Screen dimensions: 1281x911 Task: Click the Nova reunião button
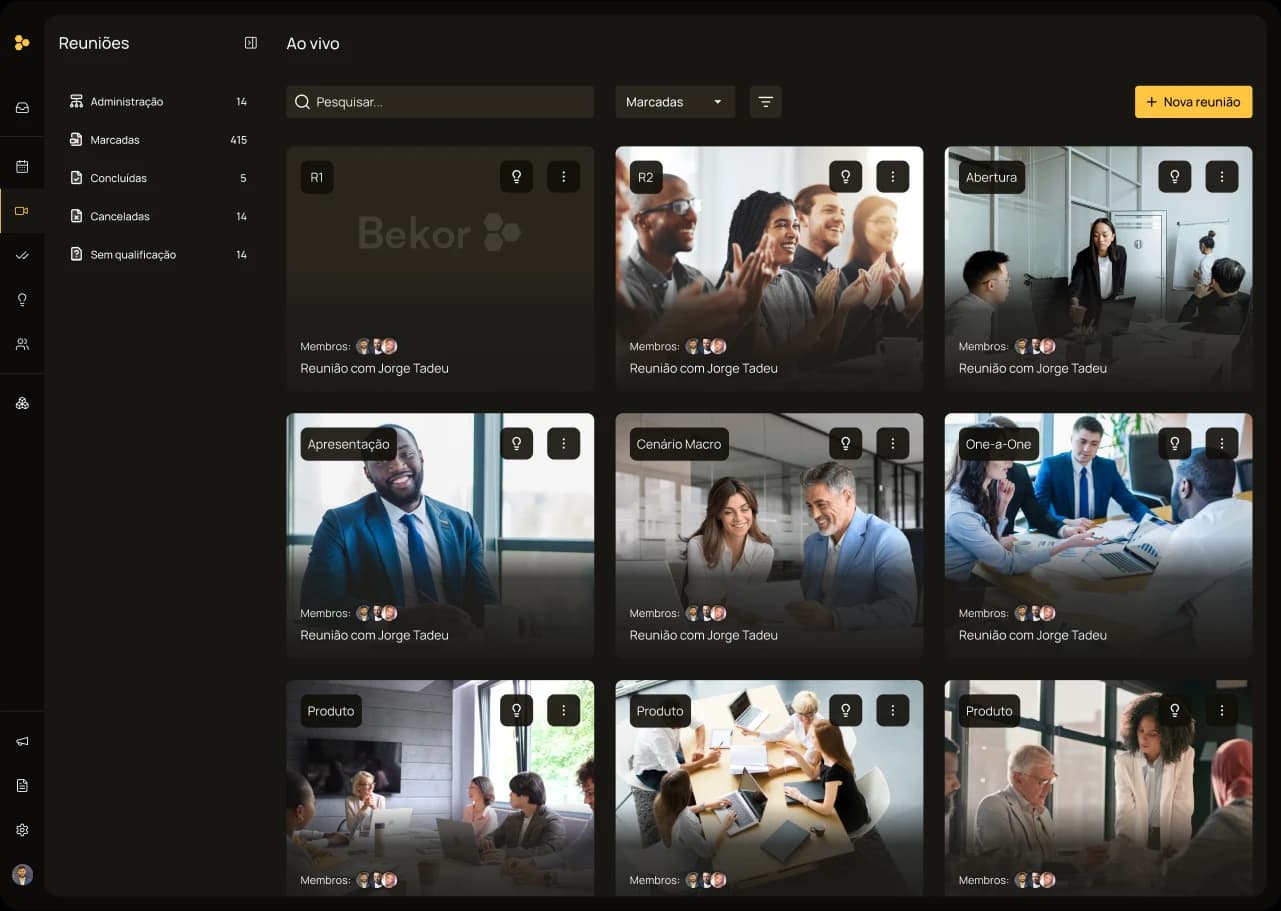1193,102
